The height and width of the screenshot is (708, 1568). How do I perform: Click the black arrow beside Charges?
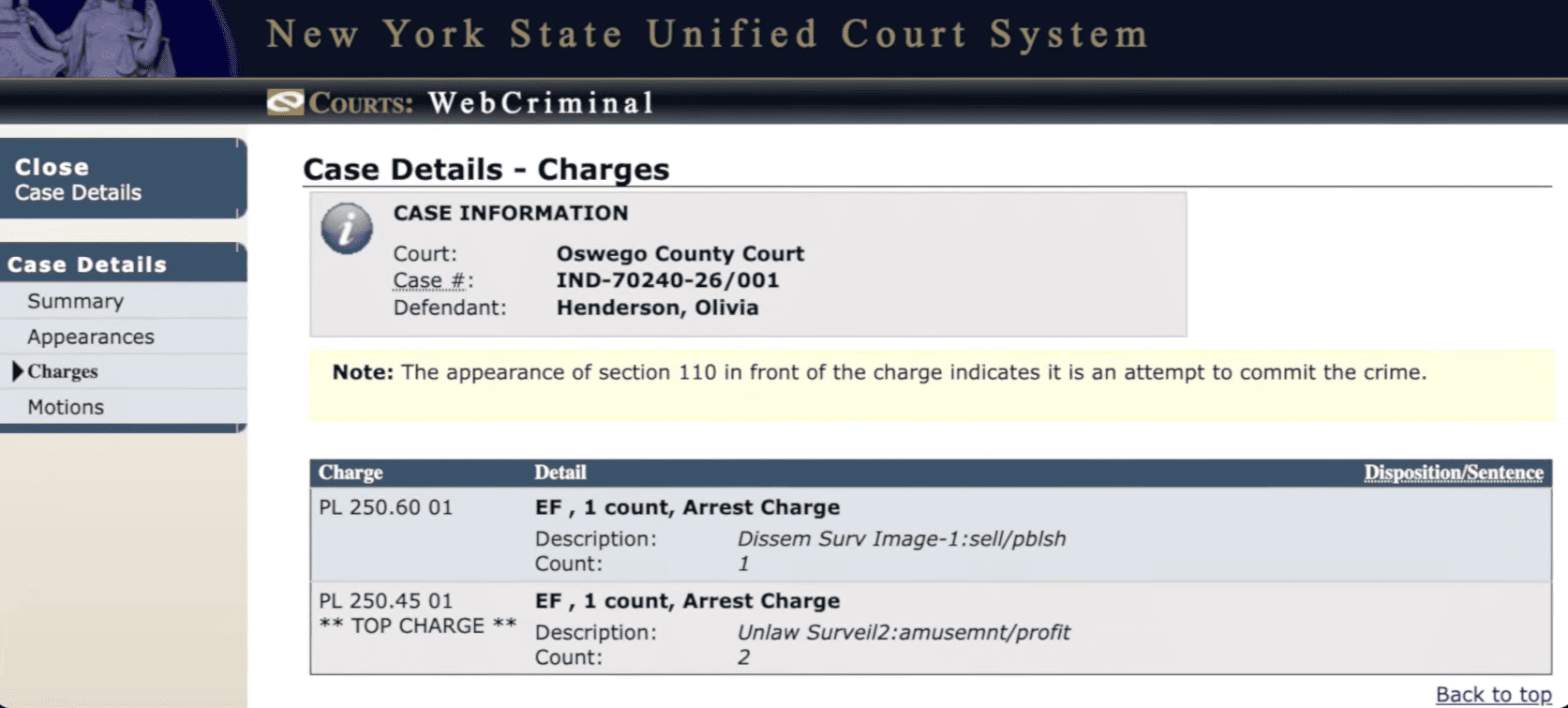17,371
